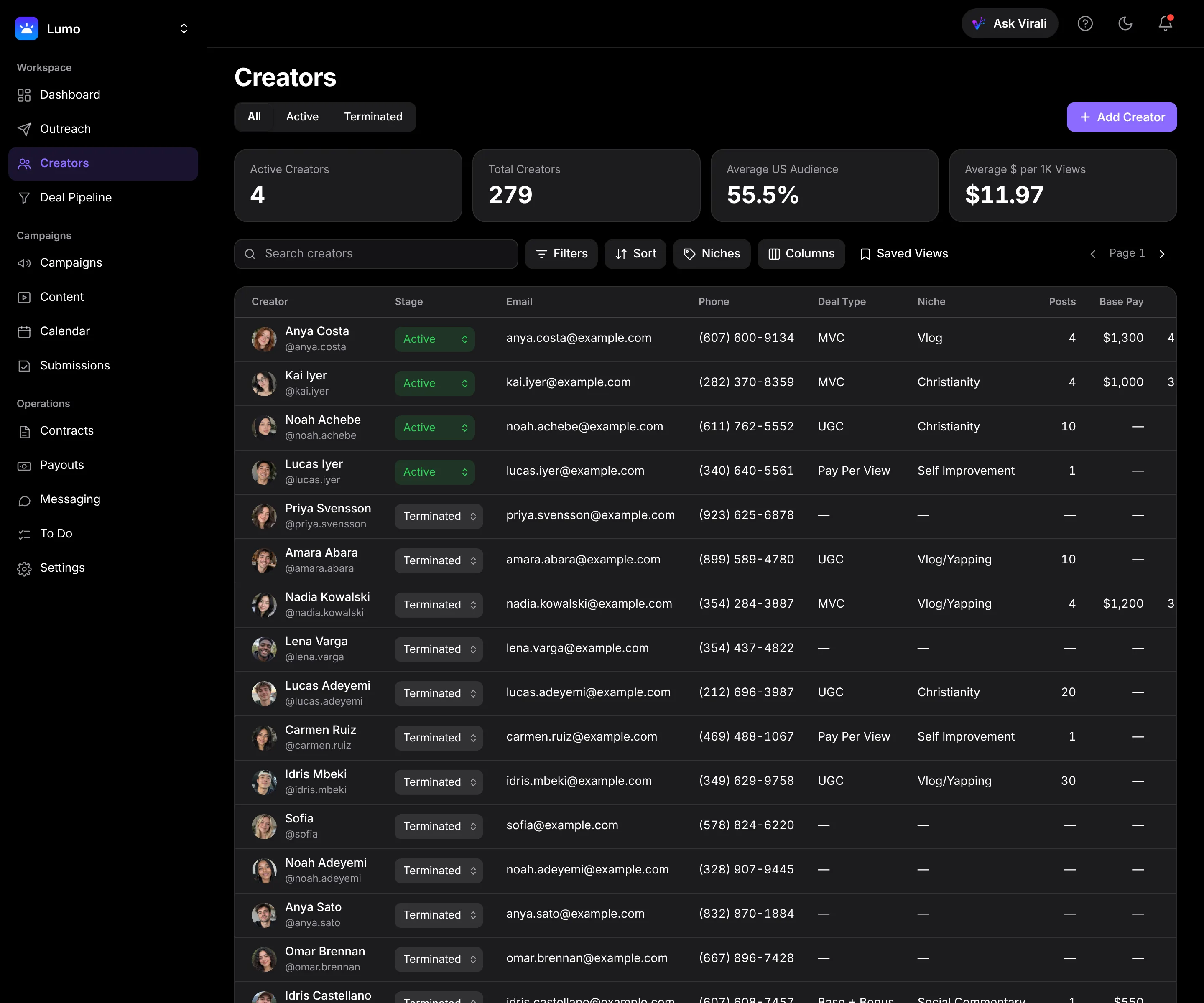Image resolution: width=1204 pixels, height=1003 pixels.
Task: Open the Columns chooser
Action: [x=801, y=254]
